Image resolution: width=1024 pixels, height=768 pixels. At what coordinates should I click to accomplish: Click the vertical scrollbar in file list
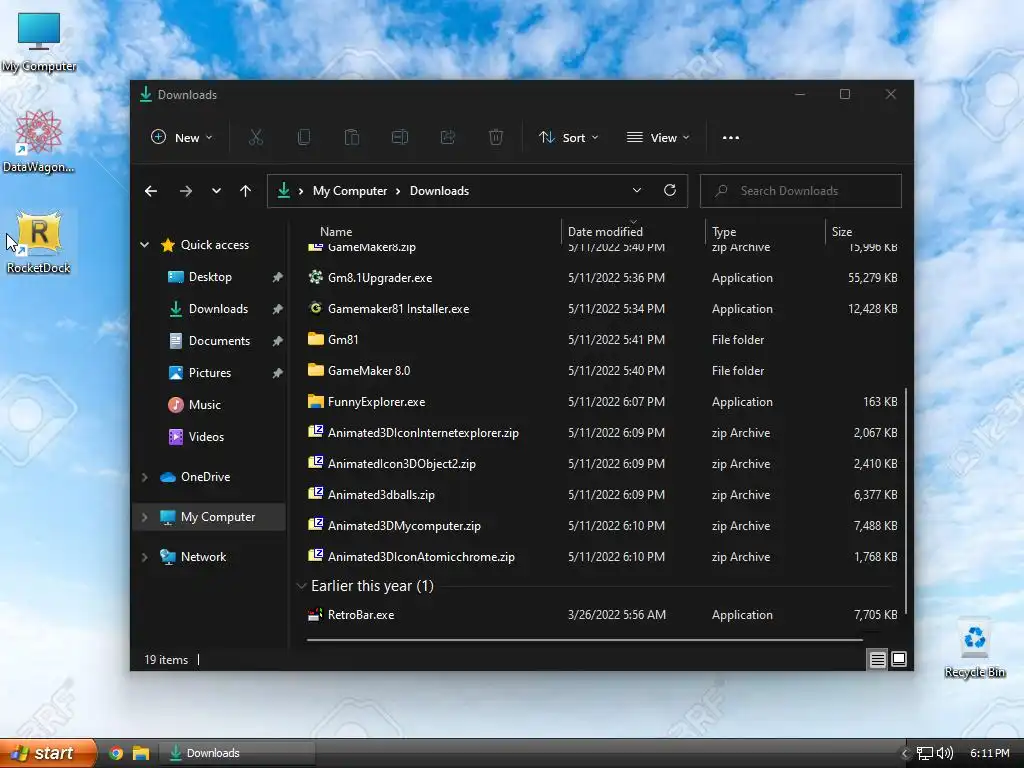coord(906,500)
